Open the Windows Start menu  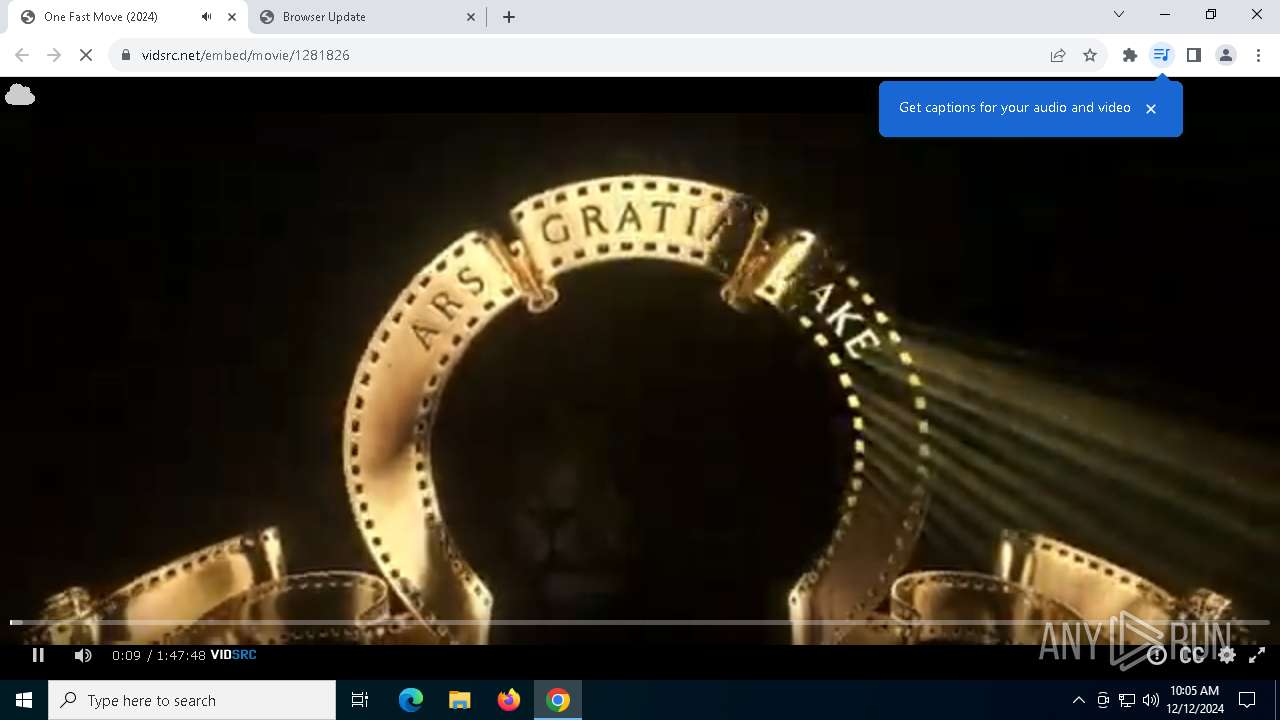pyautogui.click(x=24, y=700)
